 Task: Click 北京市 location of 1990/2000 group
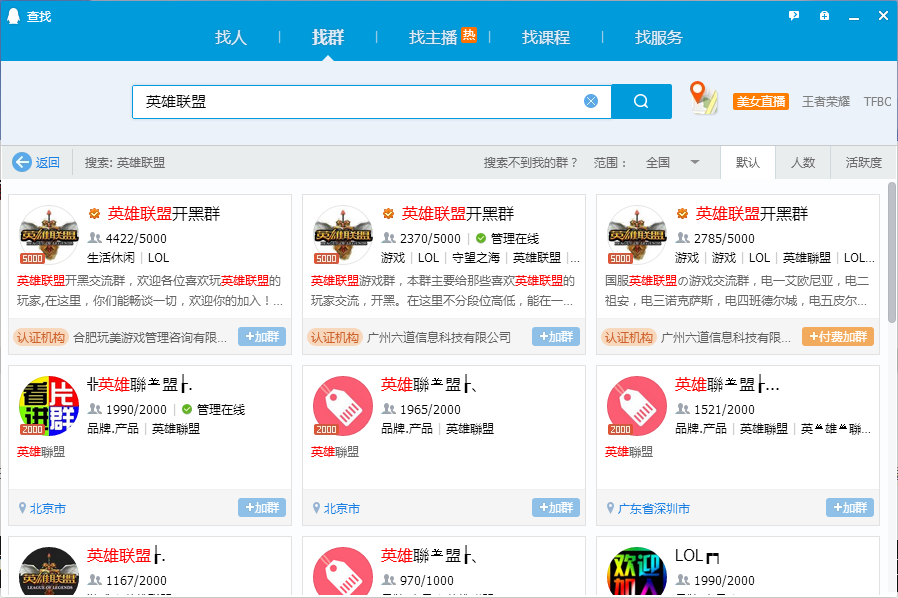point(48,509)
